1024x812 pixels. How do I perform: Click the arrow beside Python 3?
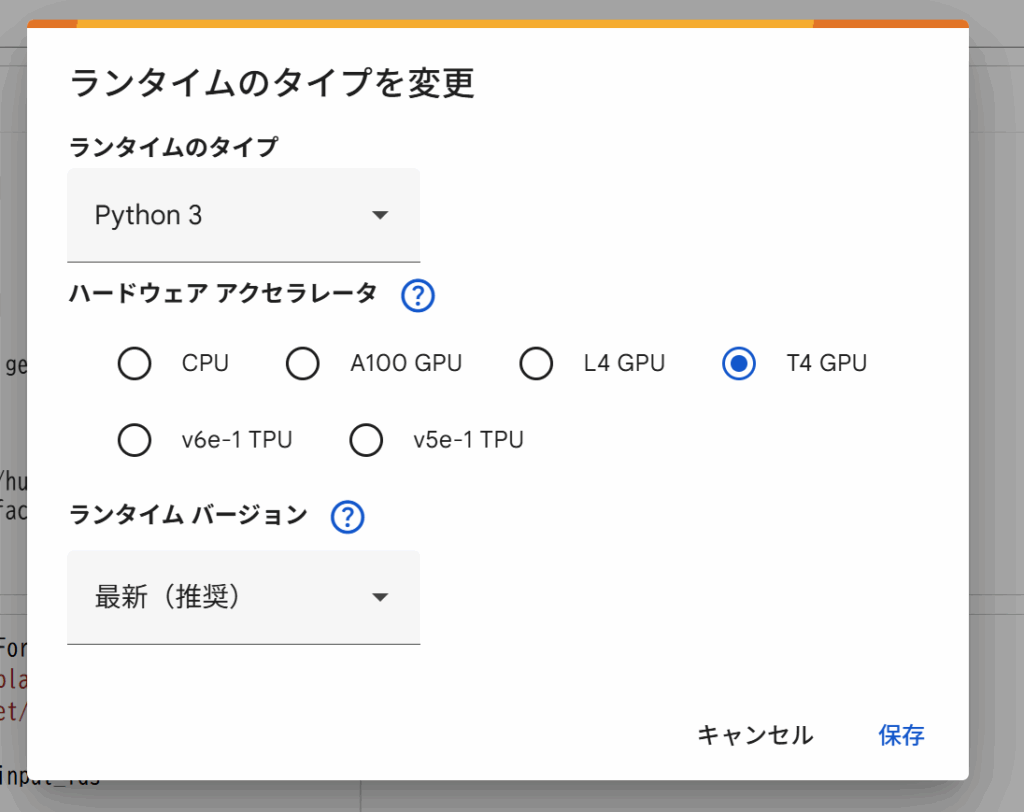[x=380, y=215]
